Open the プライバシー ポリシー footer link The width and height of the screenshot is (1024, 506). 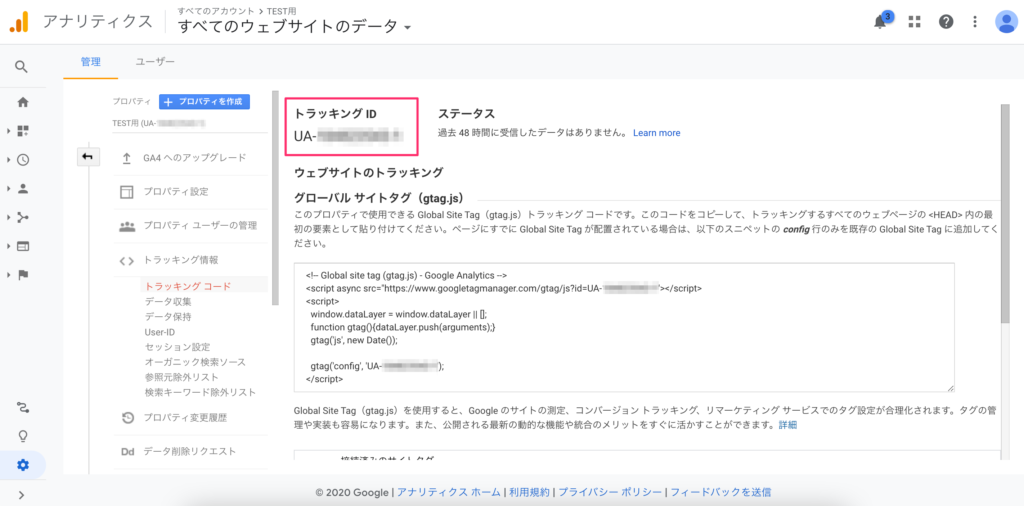[x=609, y=492]
